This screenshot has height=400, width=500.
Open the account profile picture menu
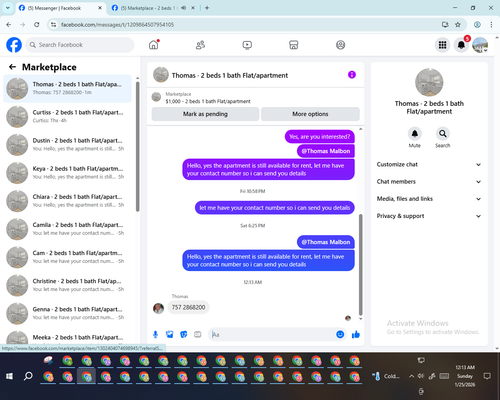click(x=480, y=45)
